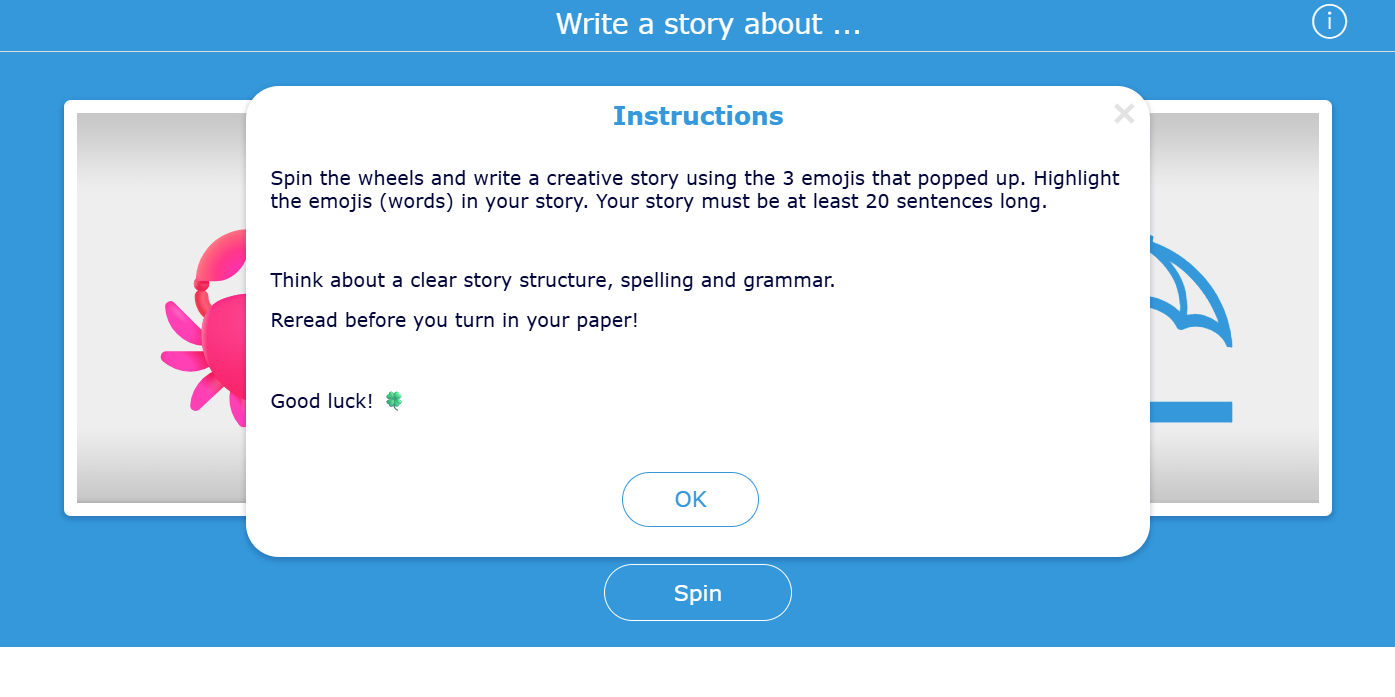
Task: Click the "Instructions" dialog heading
Action: click(x=698, y=116)
